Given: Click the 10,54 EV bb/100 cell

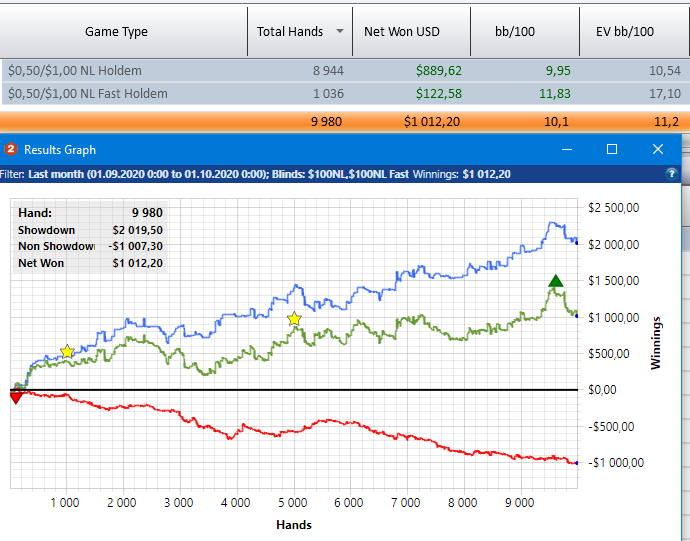Looking at the screenshot, I should coord(665,70).
